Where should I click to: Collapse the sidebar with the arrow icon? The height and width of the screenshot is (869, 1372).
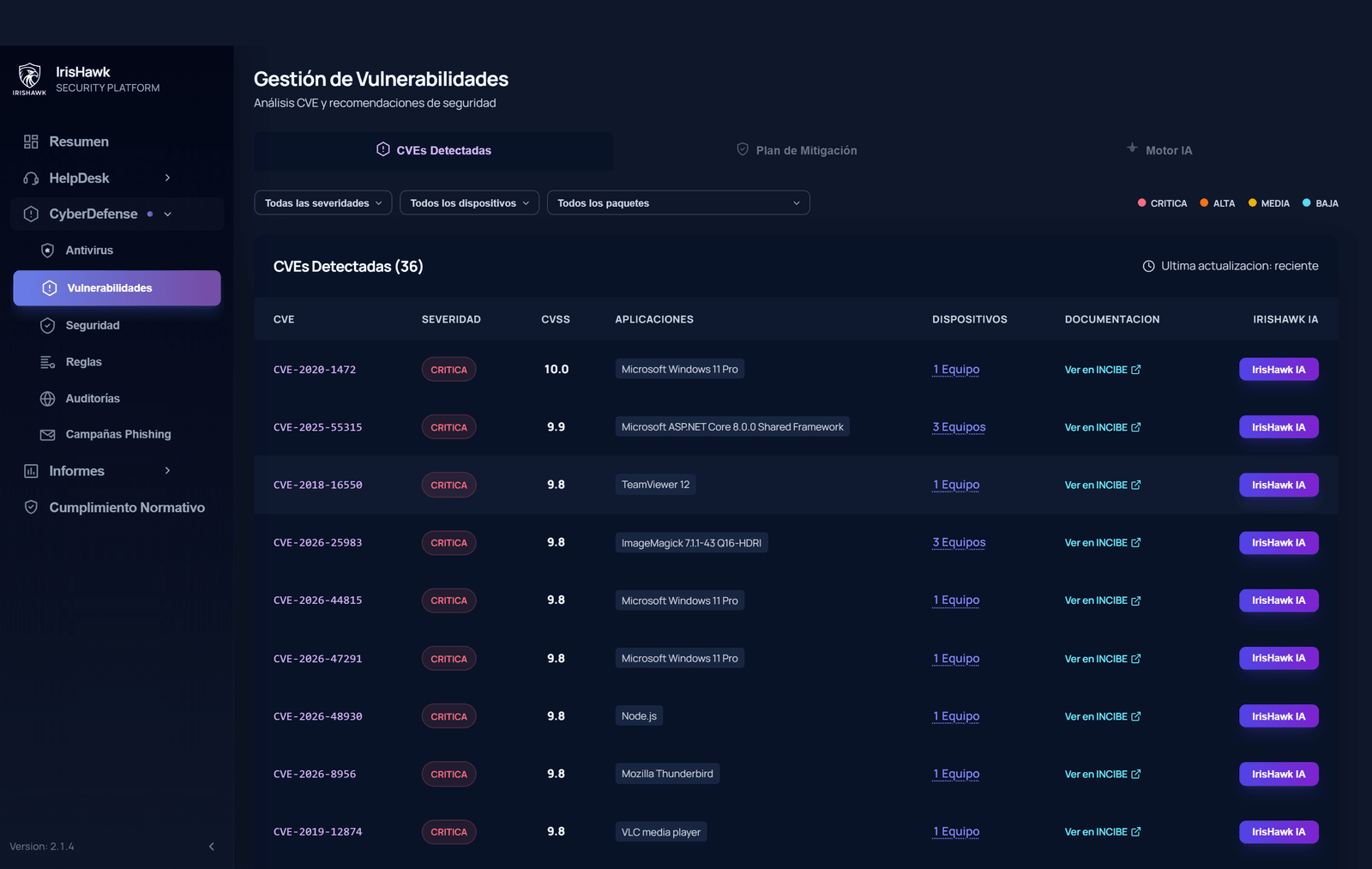pyautogui.click(x=212, y=847)
